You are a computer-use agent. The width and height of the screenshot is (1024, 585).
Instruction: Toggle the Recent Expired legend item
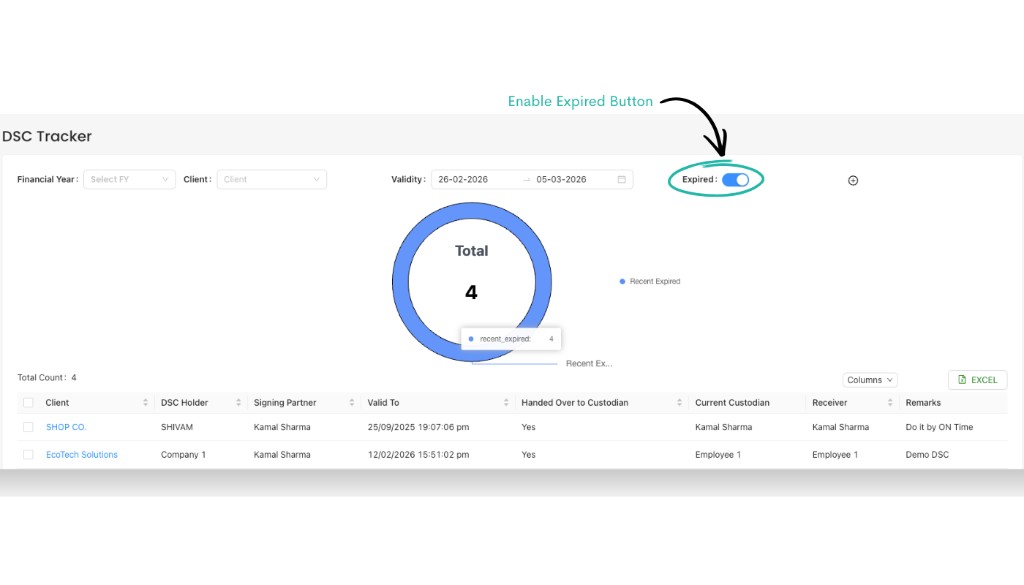pyautogui.click(x=651, y=281)
